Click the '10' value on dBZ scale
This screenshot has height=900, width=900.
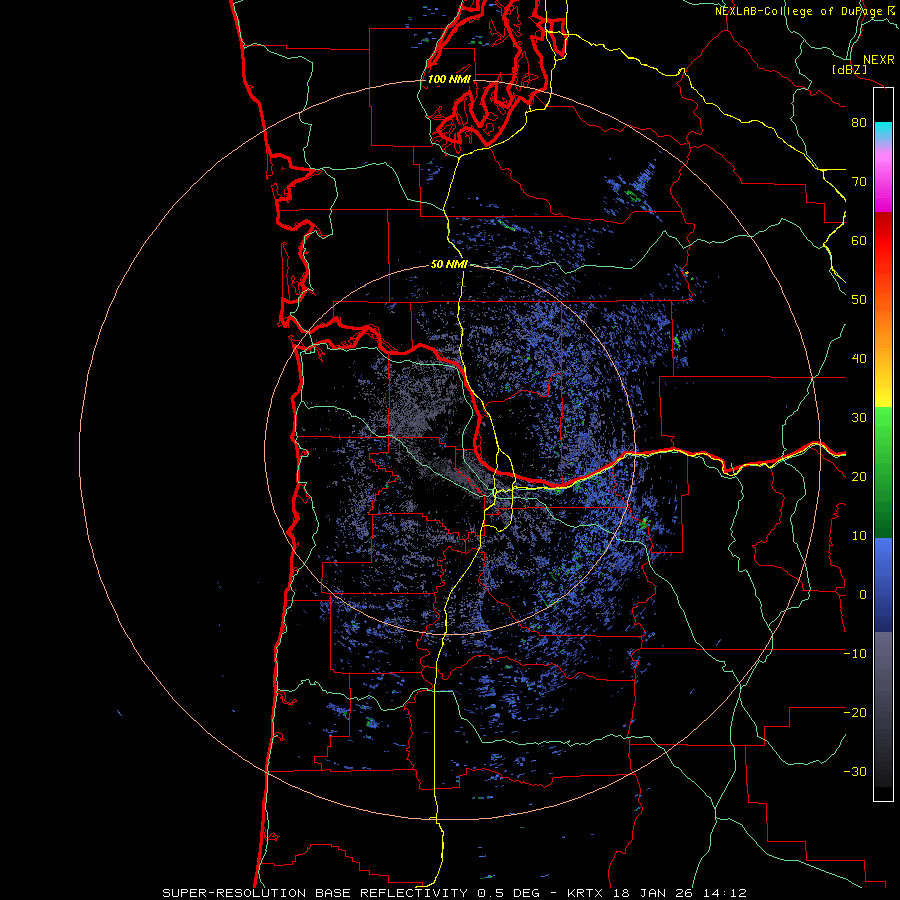(859, 536)
